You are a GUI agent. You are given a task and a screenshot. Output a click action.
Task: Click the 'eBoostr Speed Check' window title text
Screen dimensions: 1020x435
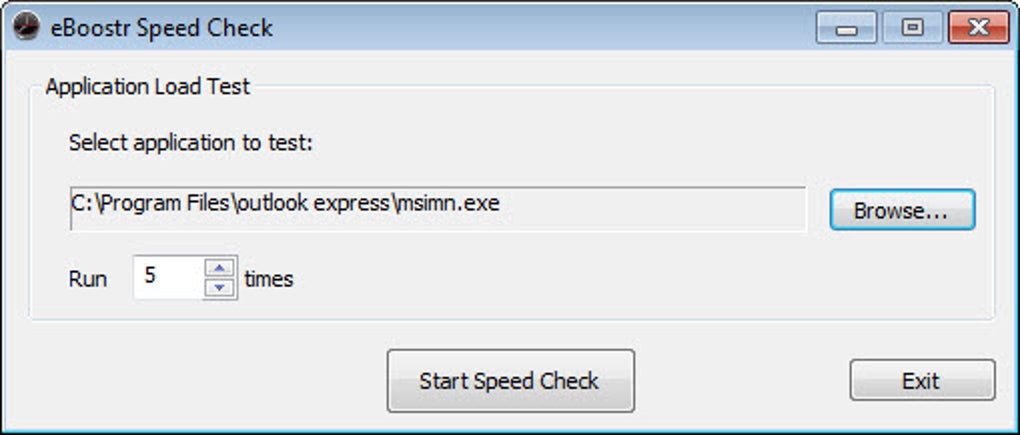coord(162,28)
